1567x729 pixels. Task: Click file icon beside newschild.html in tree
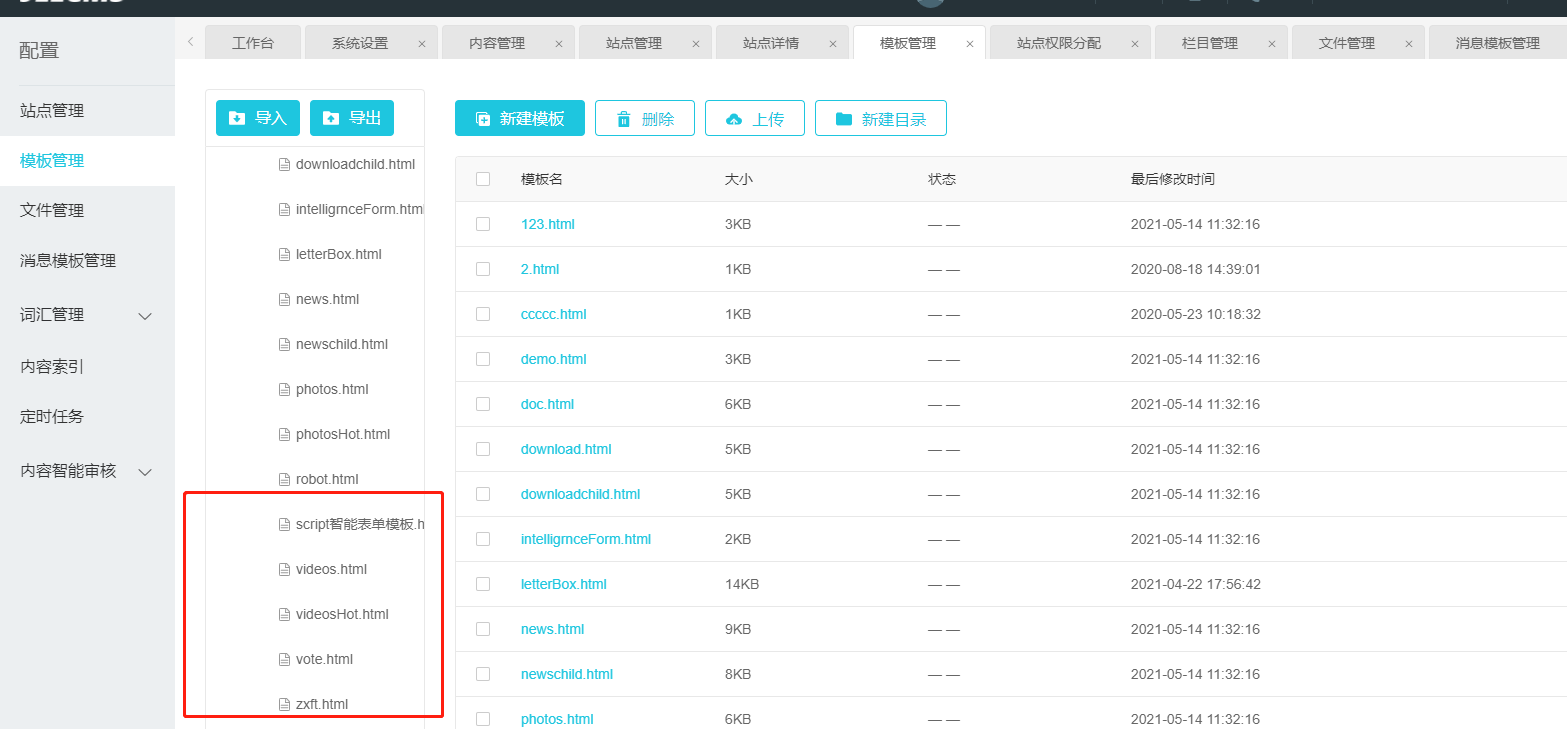[284, 344]
